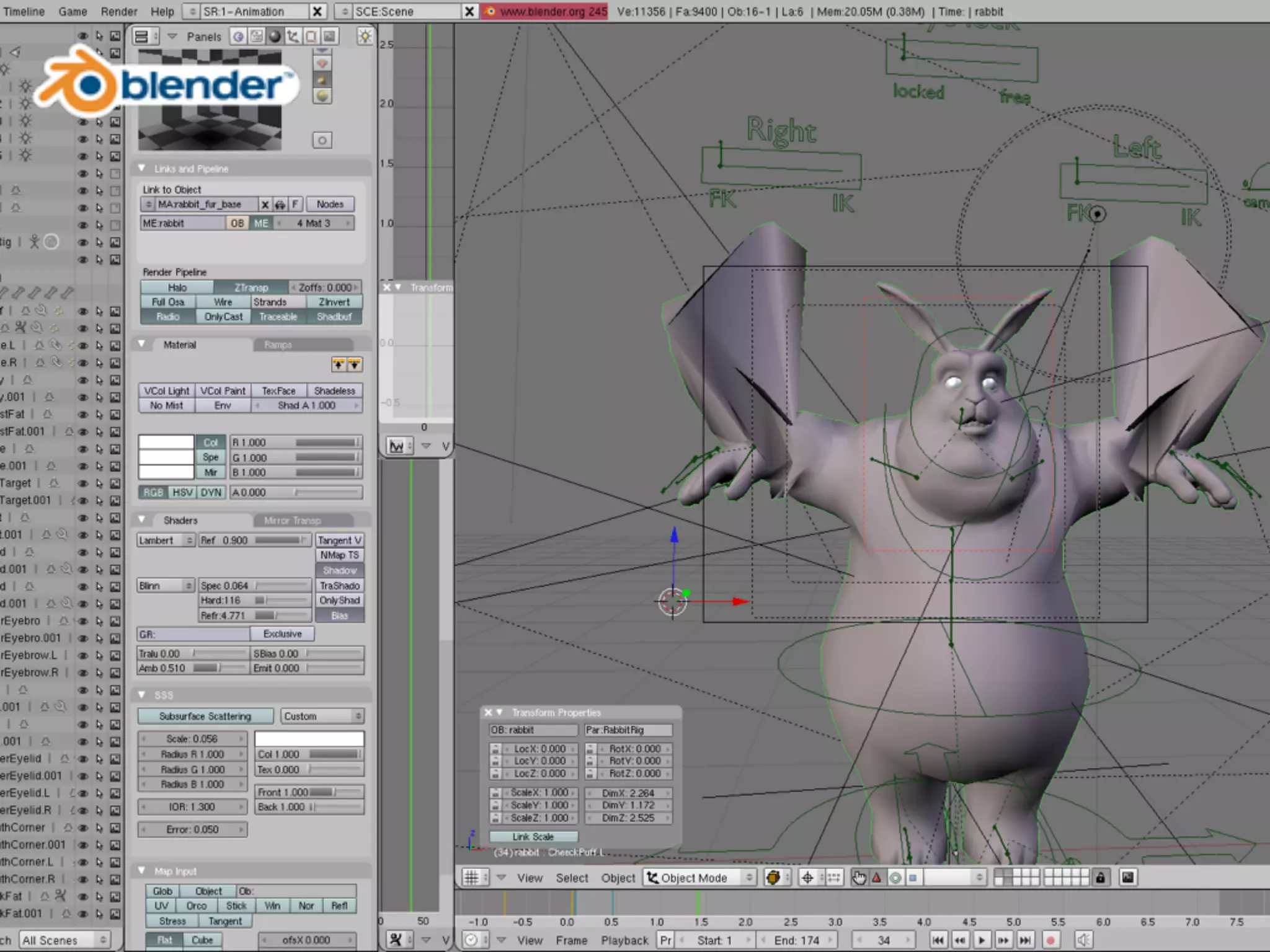Set preview to large sphere type
Viewport: 1270px width, 952px height.
coord(322,96)
